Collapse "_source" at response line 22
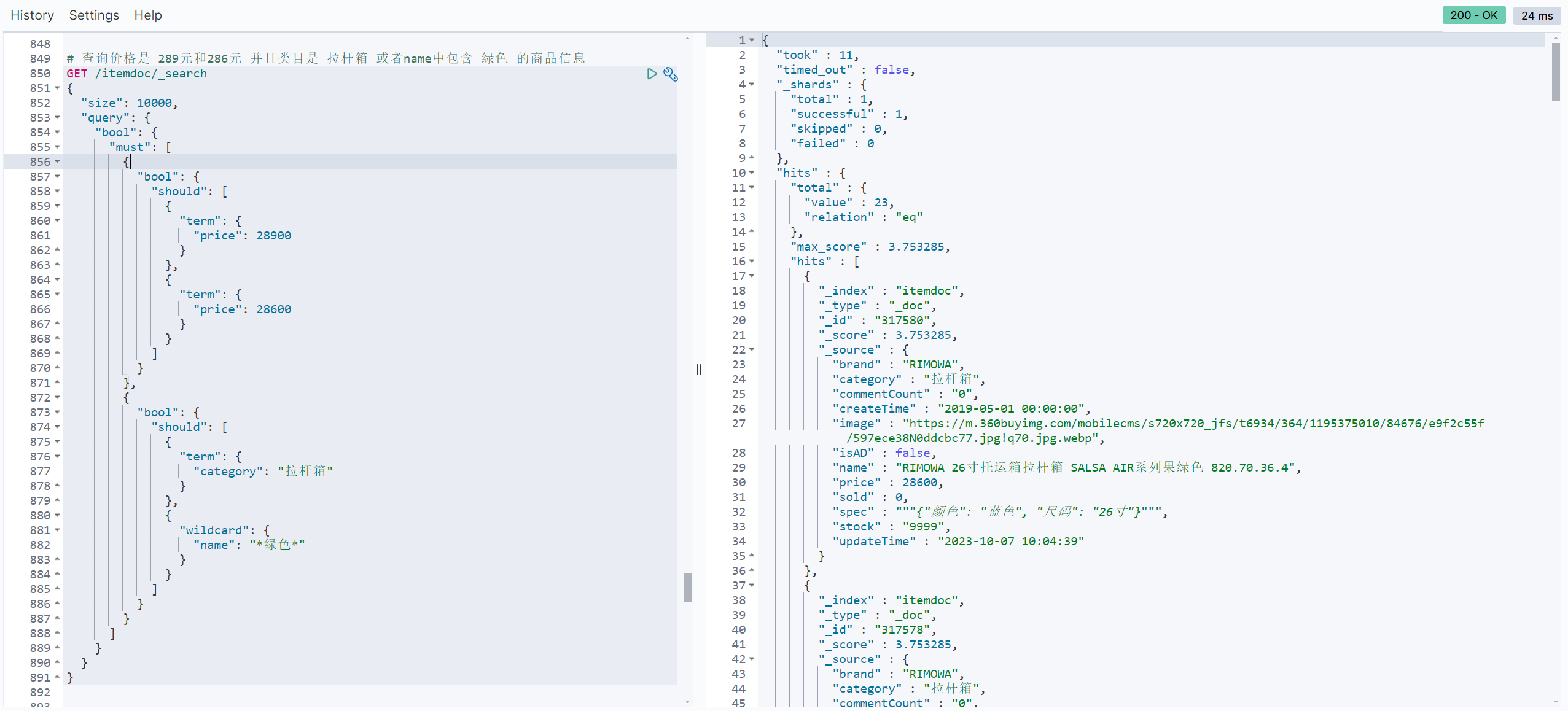 pyautogui.click(x=752, y=349)
